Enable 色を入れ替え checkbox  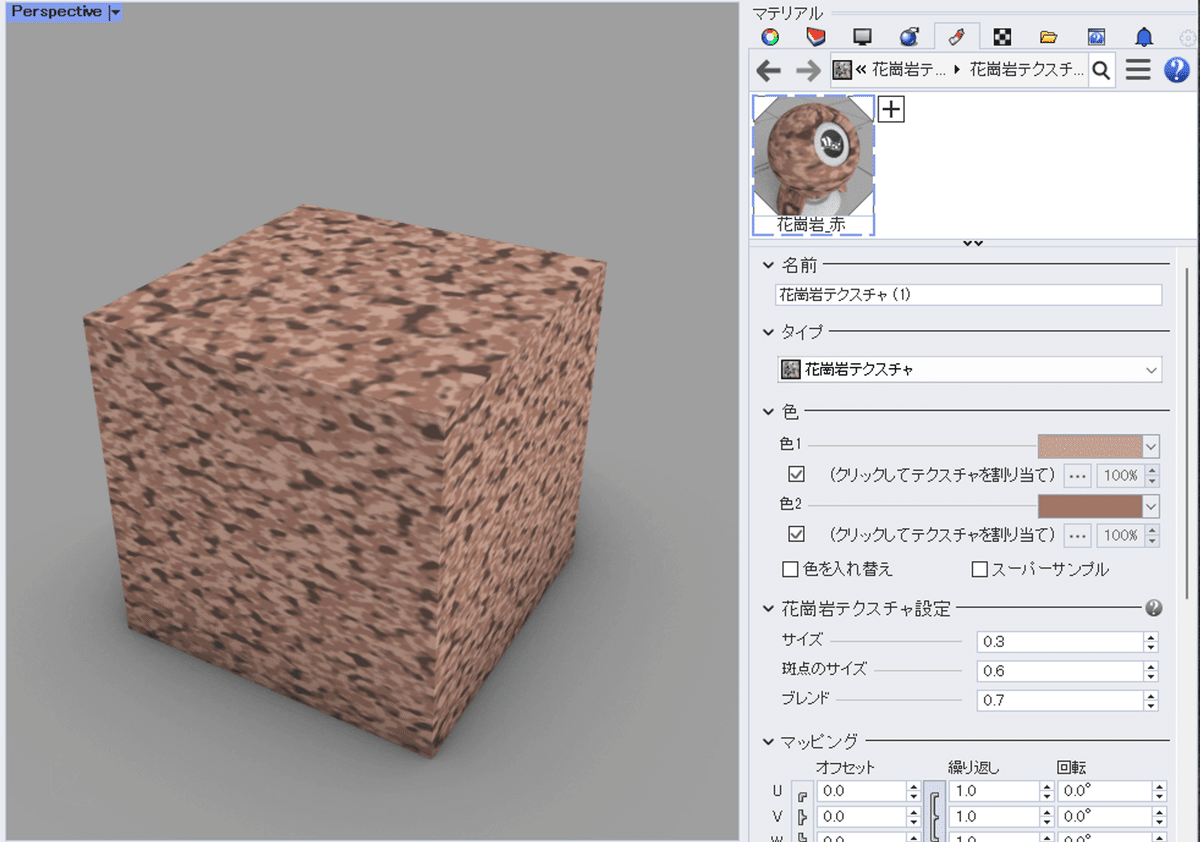[x=790, y=570]
